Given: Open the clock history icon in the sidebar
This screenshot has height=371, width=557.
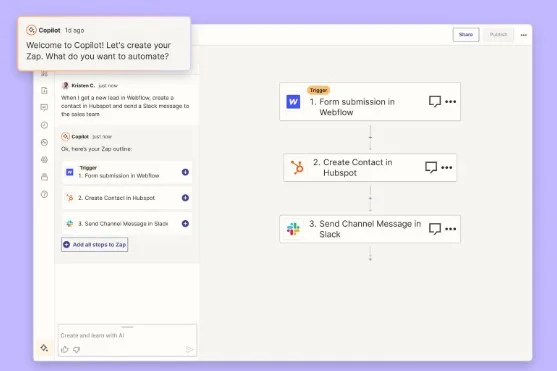Looking at the screenshot, I should tap(44, 125).
